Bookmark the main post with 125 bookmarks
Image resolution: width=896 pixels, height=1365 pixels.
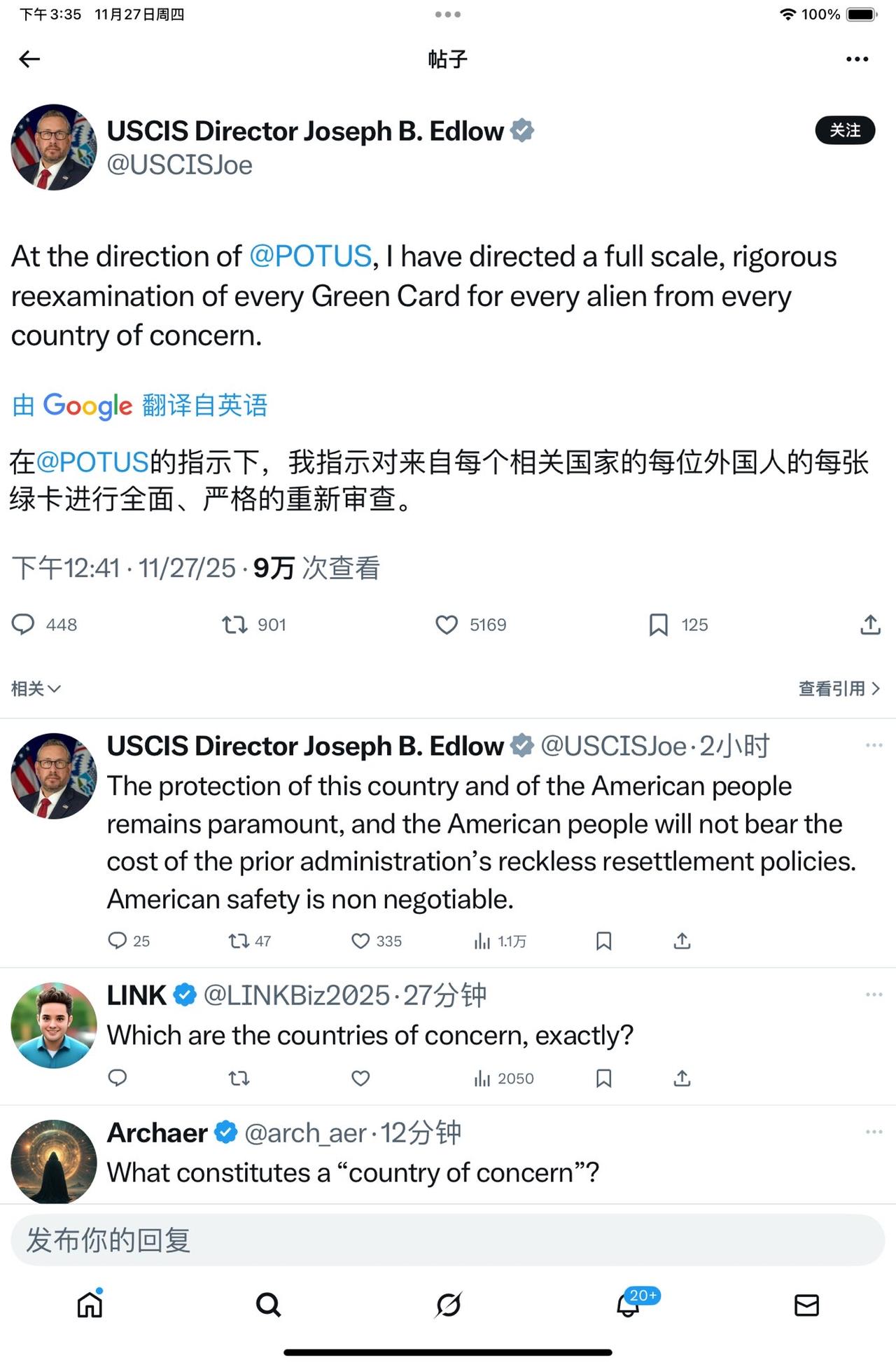658,624
